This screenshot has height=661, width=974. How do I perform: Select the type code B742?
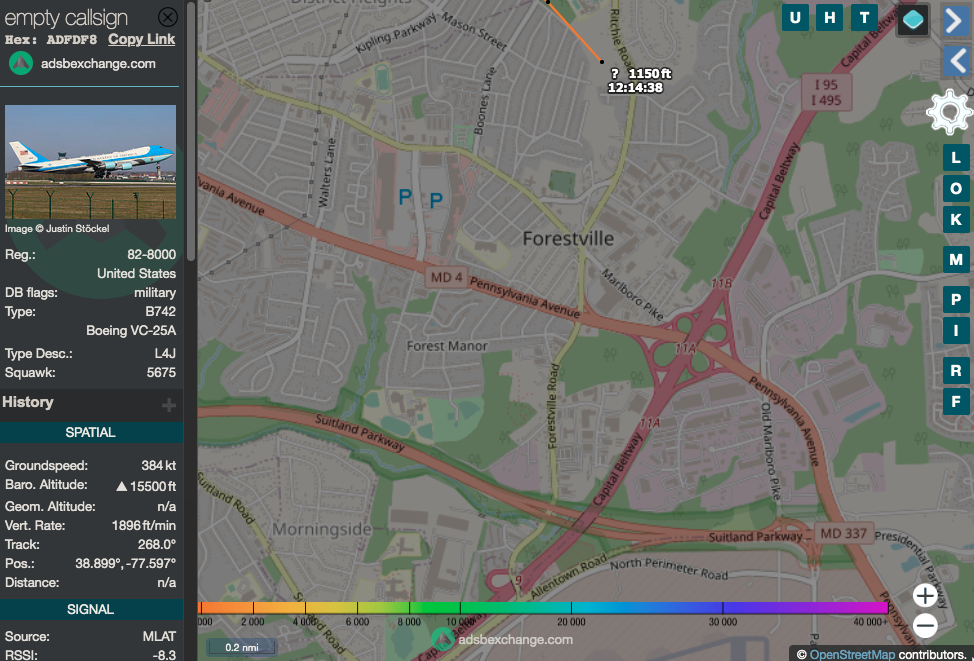160,311
